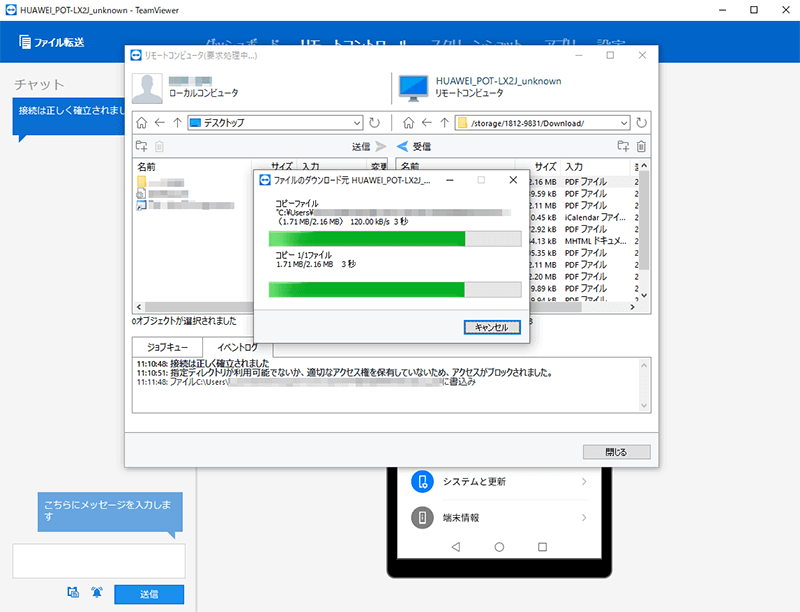Refresh the local デスクトップ folder listing

[374, 122]
